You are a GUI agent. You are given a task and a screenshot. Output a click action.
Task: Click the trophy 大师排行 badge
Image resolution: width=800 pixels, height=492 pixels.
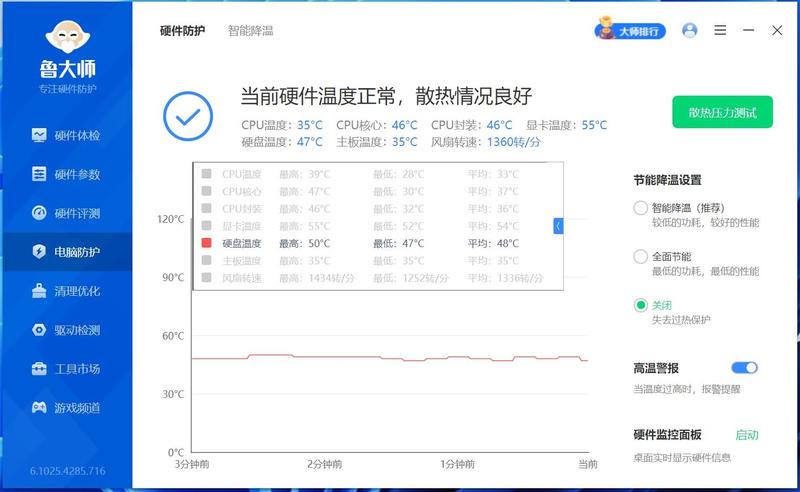click(x=630, y=30)
